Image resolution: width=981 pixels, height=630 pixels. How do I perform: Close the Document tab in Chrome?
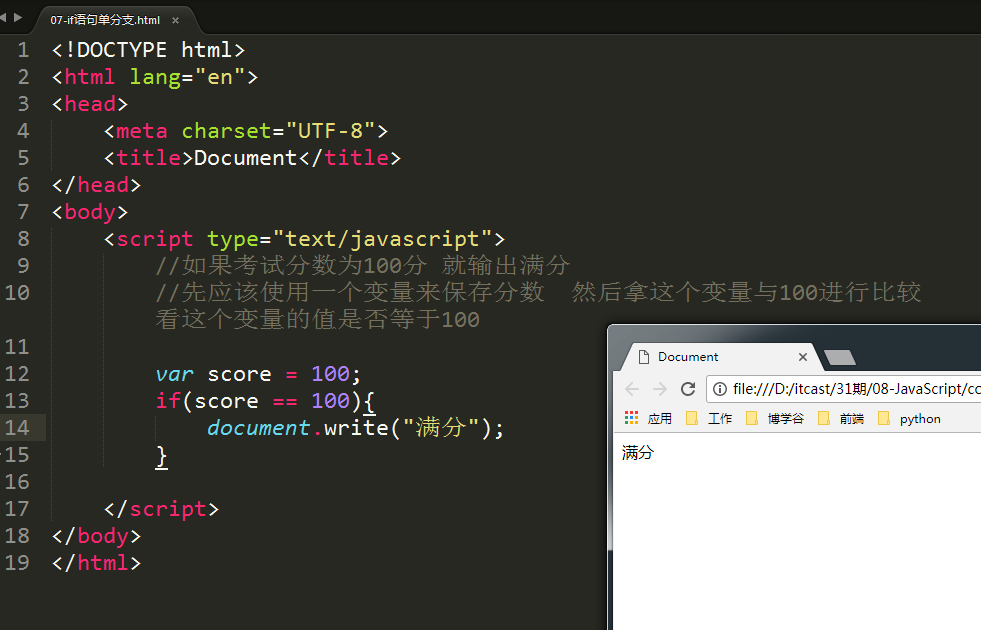[803, 357]
